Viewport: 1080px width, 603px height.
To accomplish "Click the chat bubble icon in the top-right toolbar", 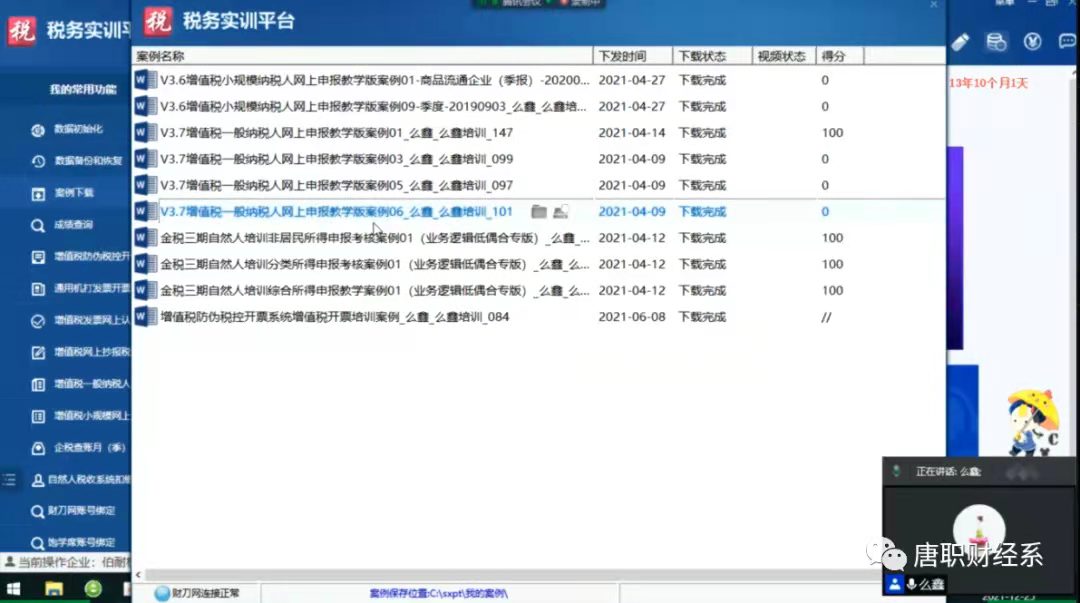I will click(1068, 42).
